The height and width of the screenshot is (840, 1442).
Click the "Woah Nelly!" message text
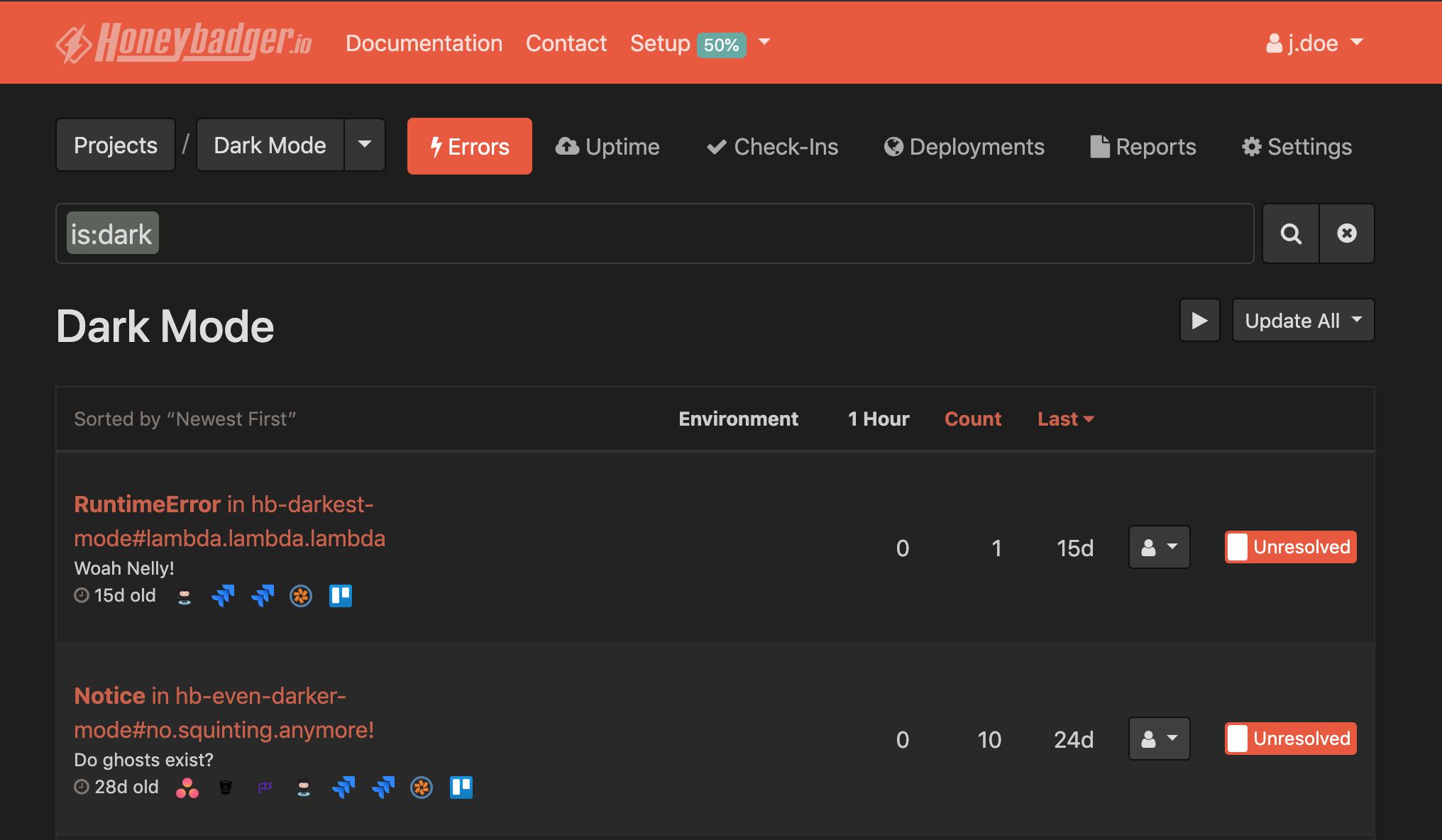coord(124,568)
